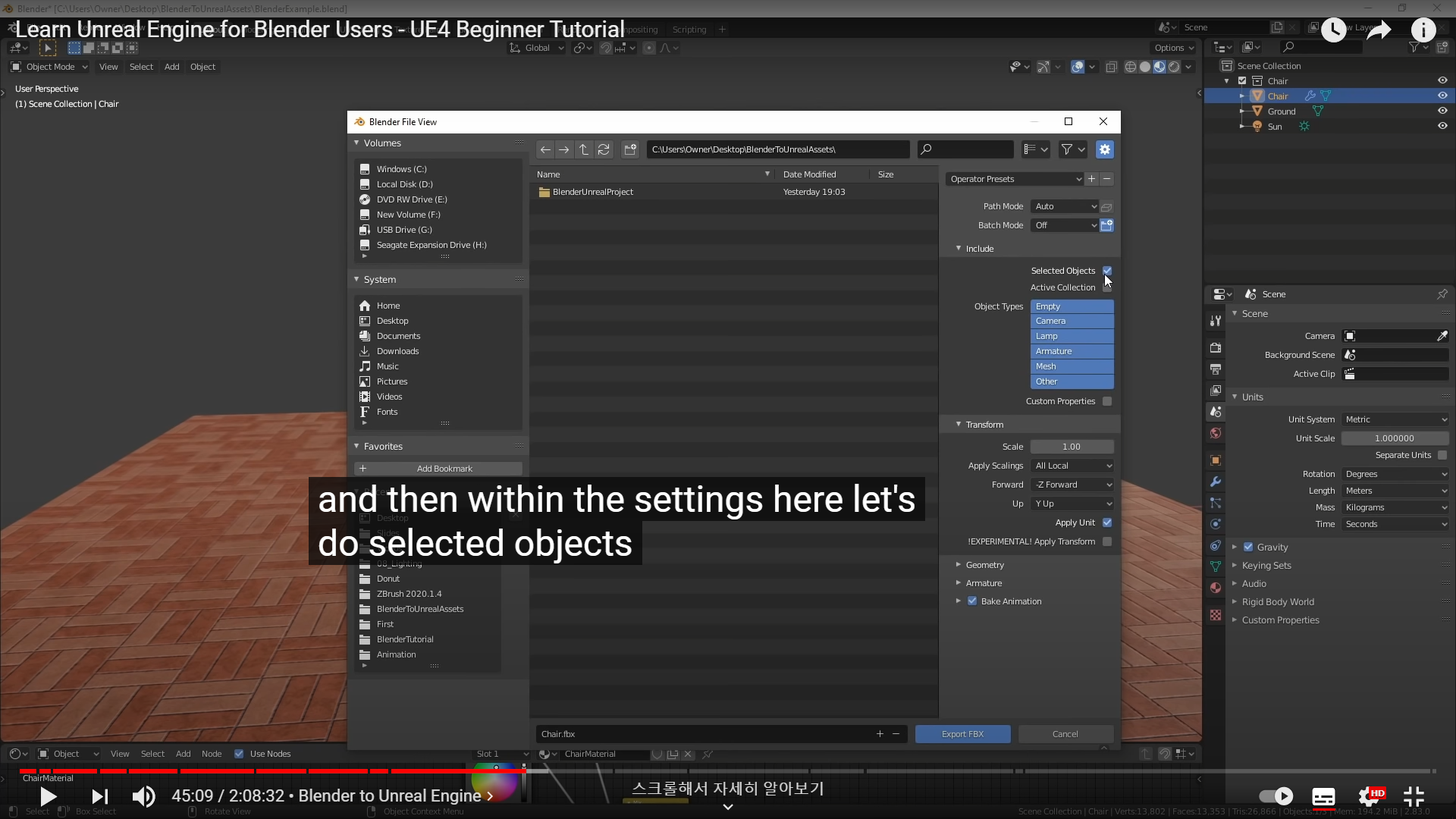The width and height of the screenshot is (1456, 819).
Task: Open the Home system folder
Action: point(388,306)
